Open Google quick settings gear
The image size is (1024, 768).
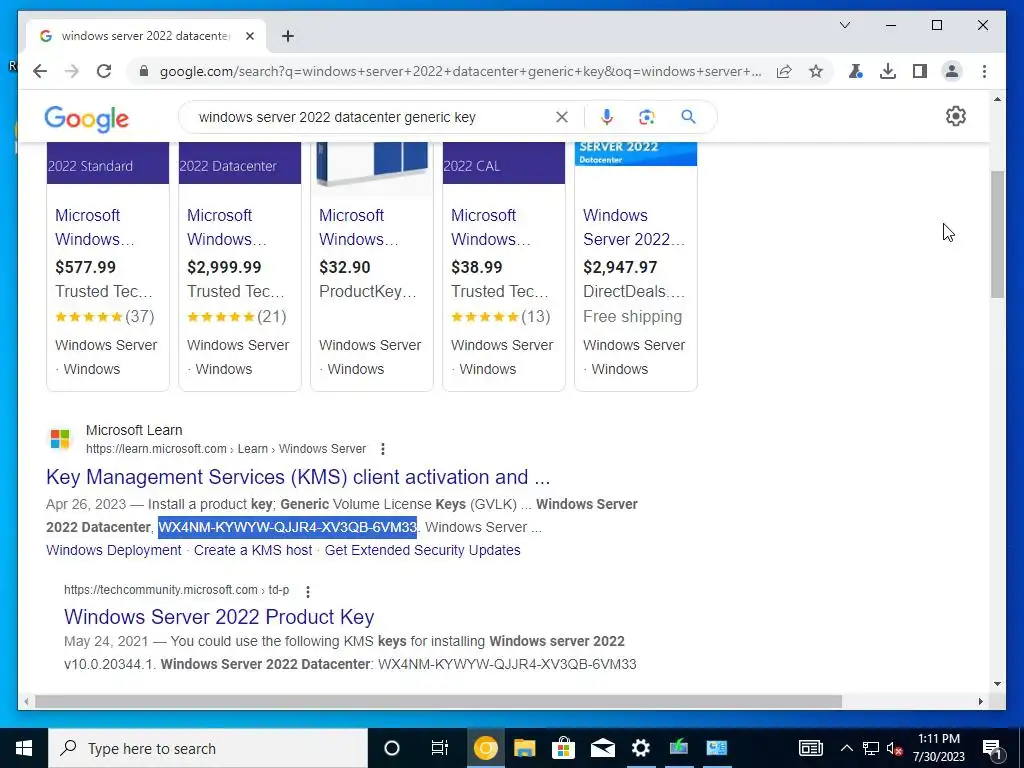click(955, 116)
